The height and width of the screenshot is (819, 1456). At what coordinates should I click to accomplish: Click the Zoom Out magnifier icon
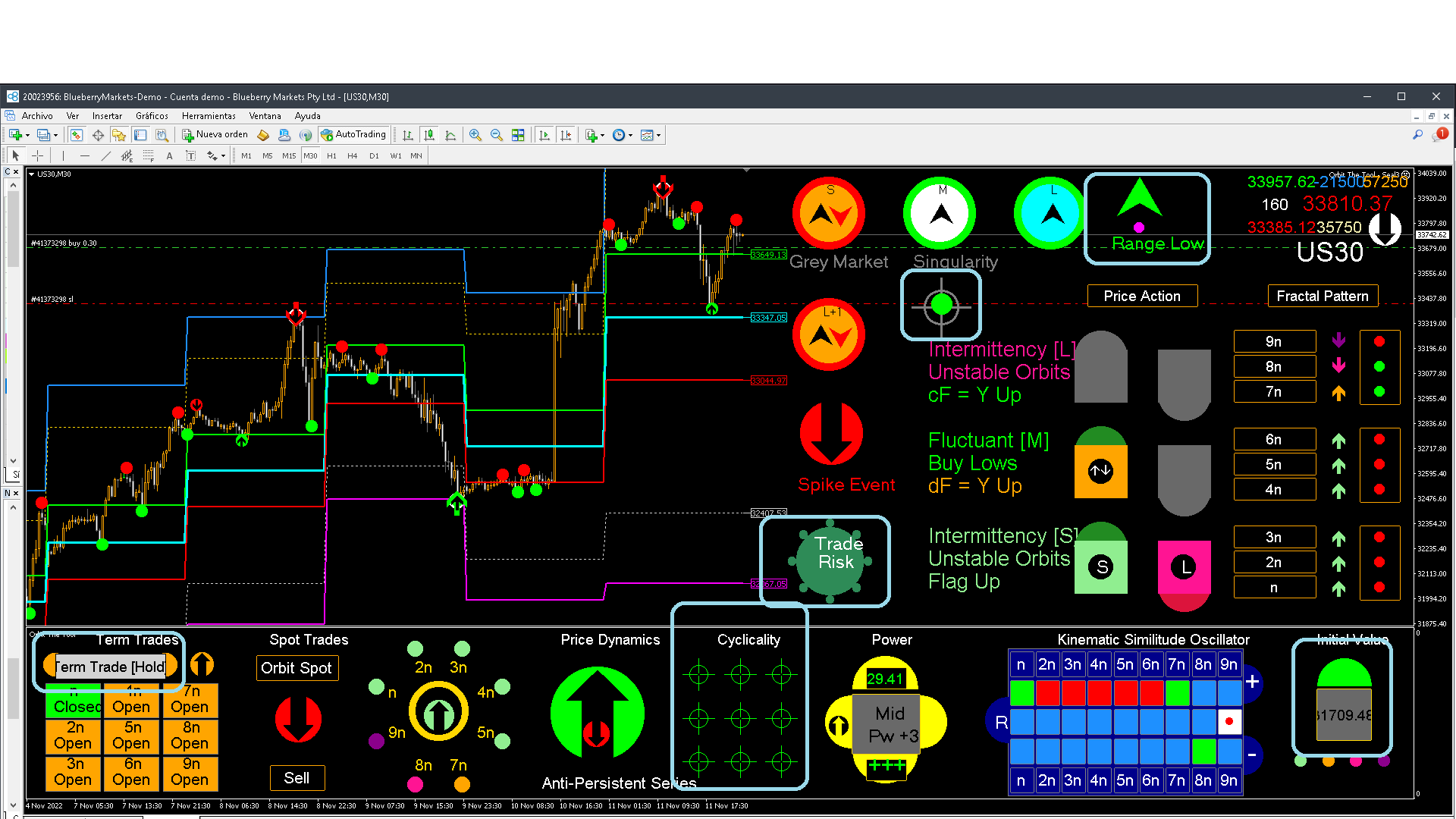[497, 135]
